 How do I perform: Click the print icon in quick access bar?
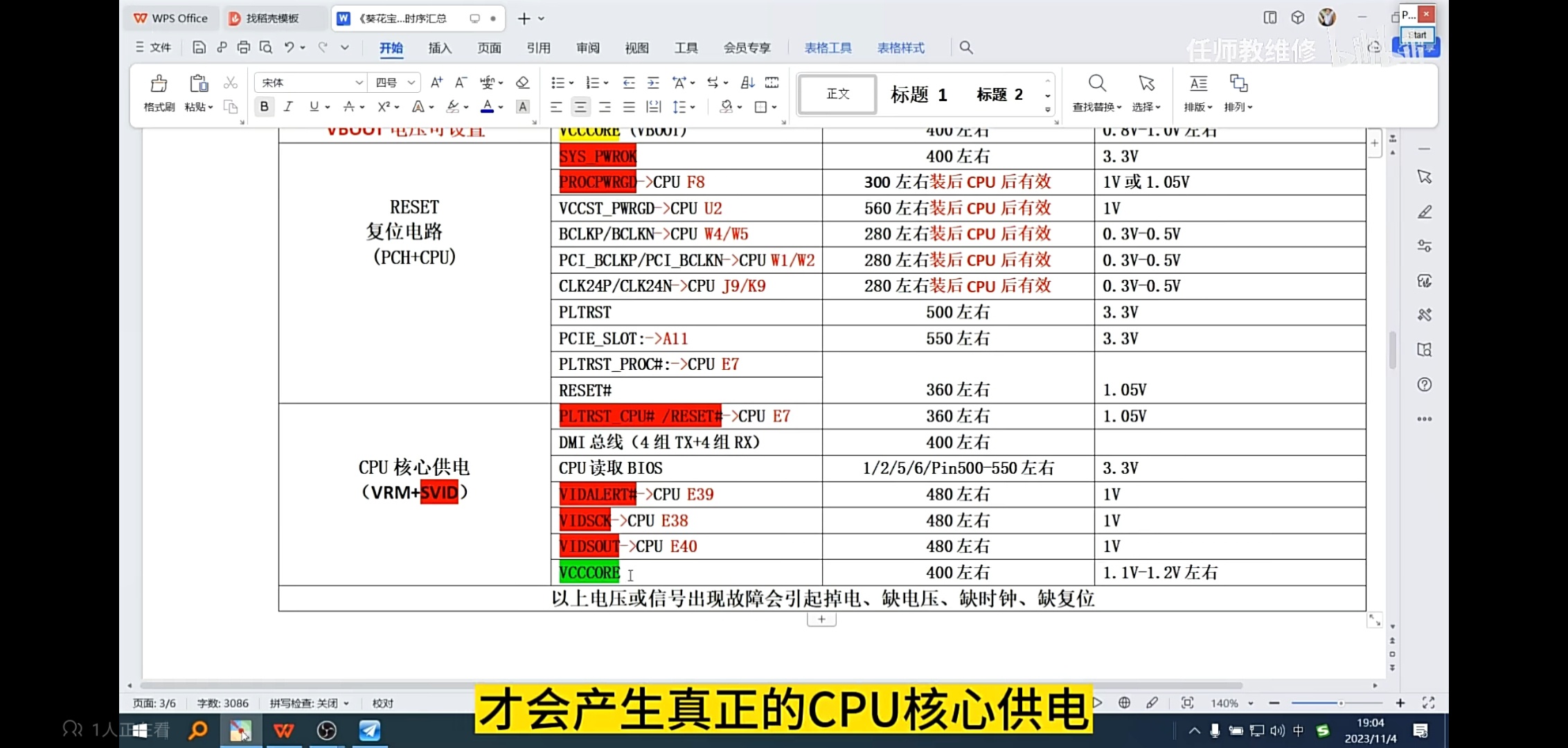click(243, 47)
